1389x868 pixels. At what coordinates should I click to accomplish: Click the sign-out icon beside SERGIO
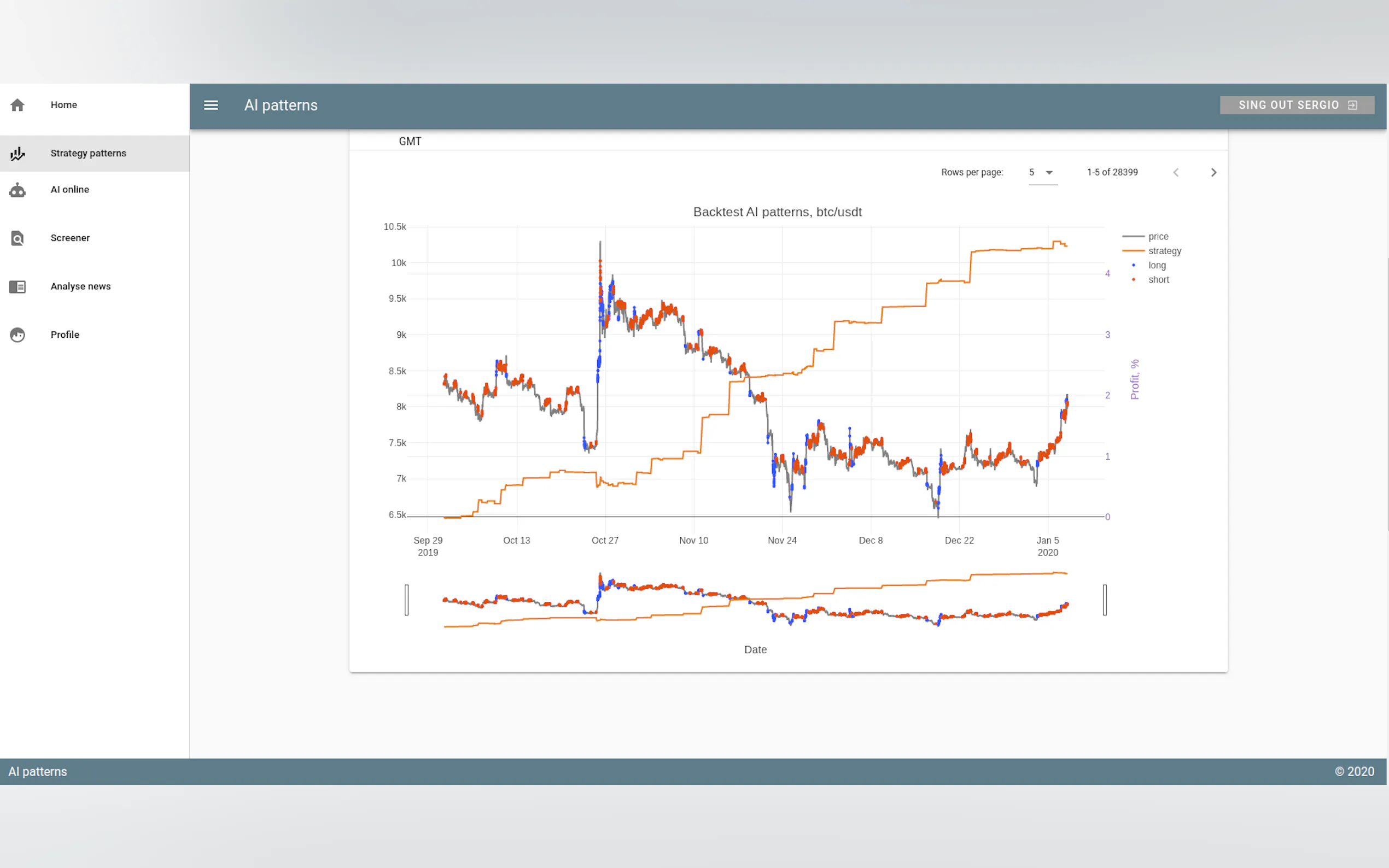(x=1352, y=105)
